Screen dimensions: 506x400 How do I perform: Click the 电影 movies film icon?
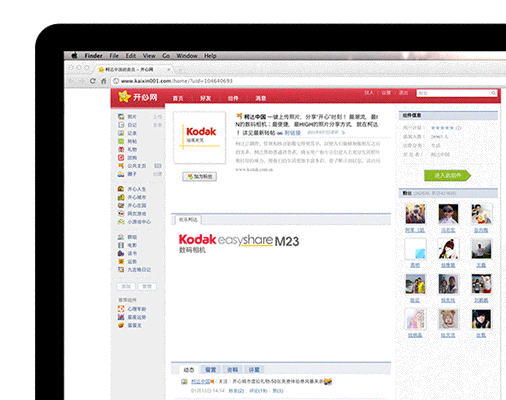121,245
